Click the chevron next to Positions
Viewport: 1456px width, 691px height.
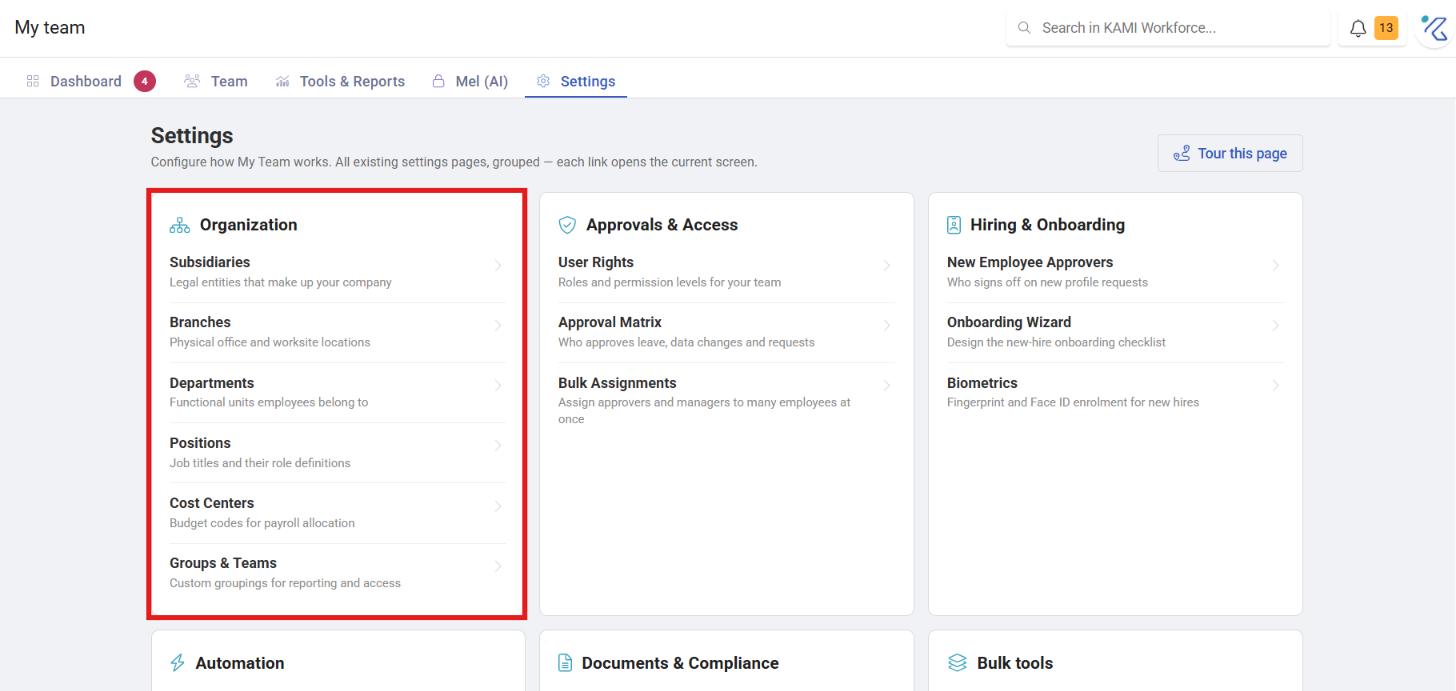(x=498, y=446)
